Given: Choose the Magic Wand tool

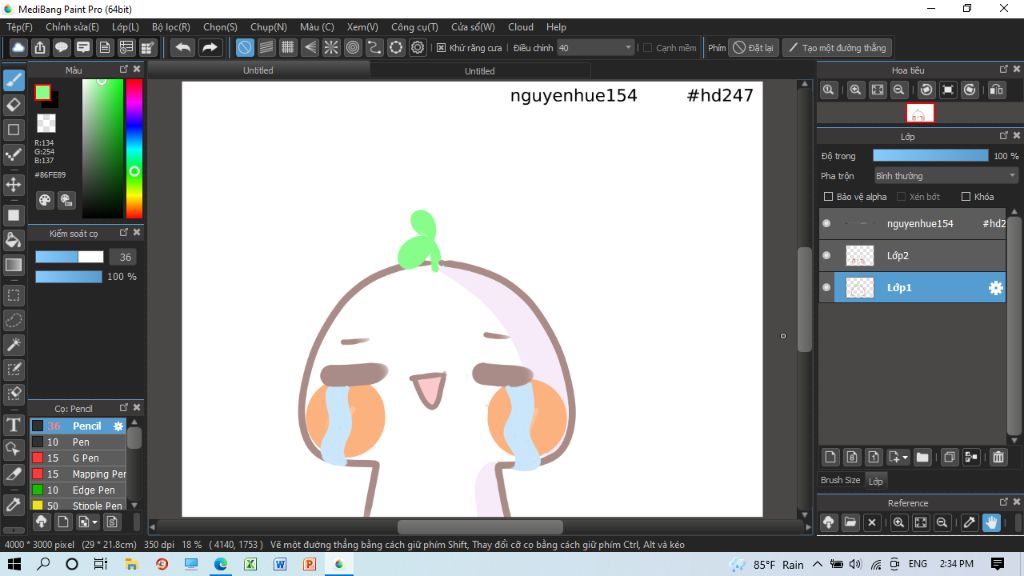Looking at the screenshot, I should click(14, 345).
